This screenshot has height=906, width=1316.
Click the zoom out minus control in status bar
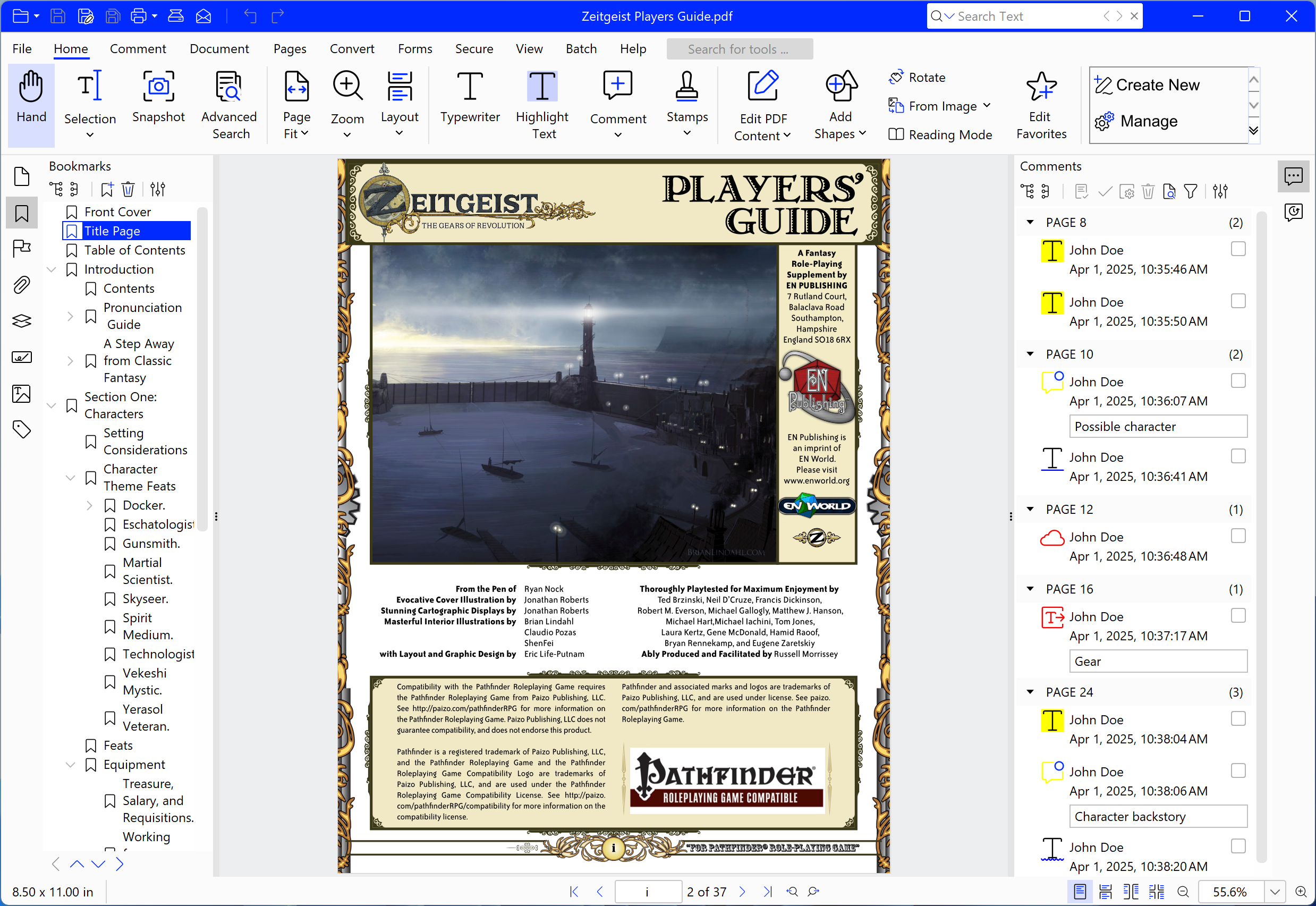point(1184,891)
